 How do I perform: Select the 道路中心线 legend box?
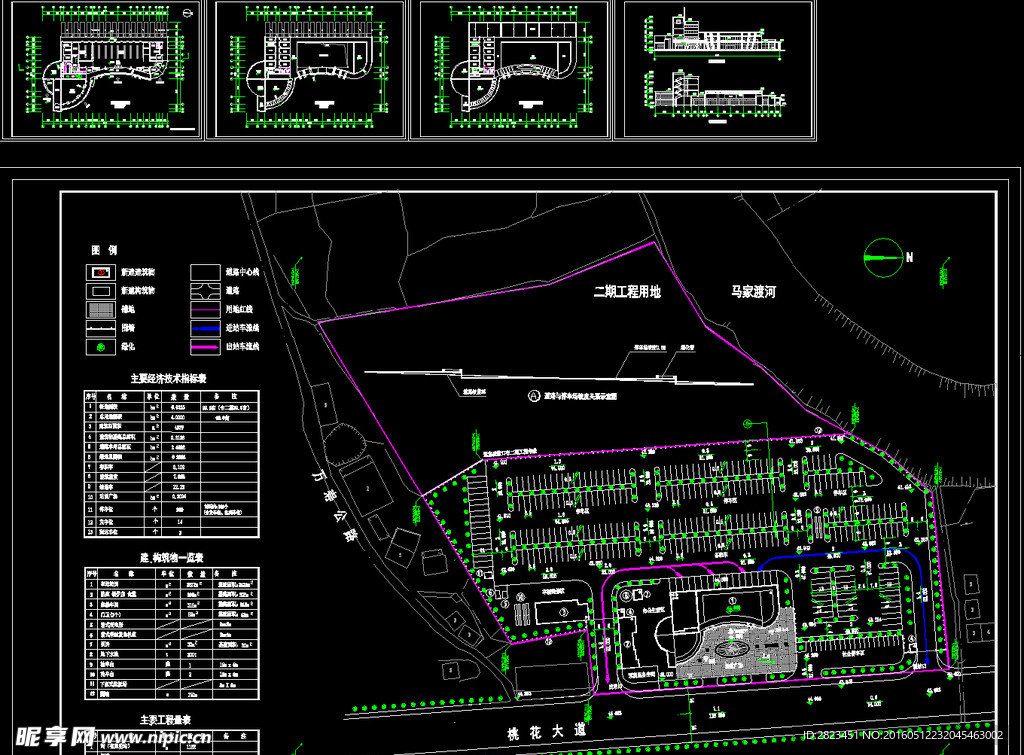click(x=205, y=271)
